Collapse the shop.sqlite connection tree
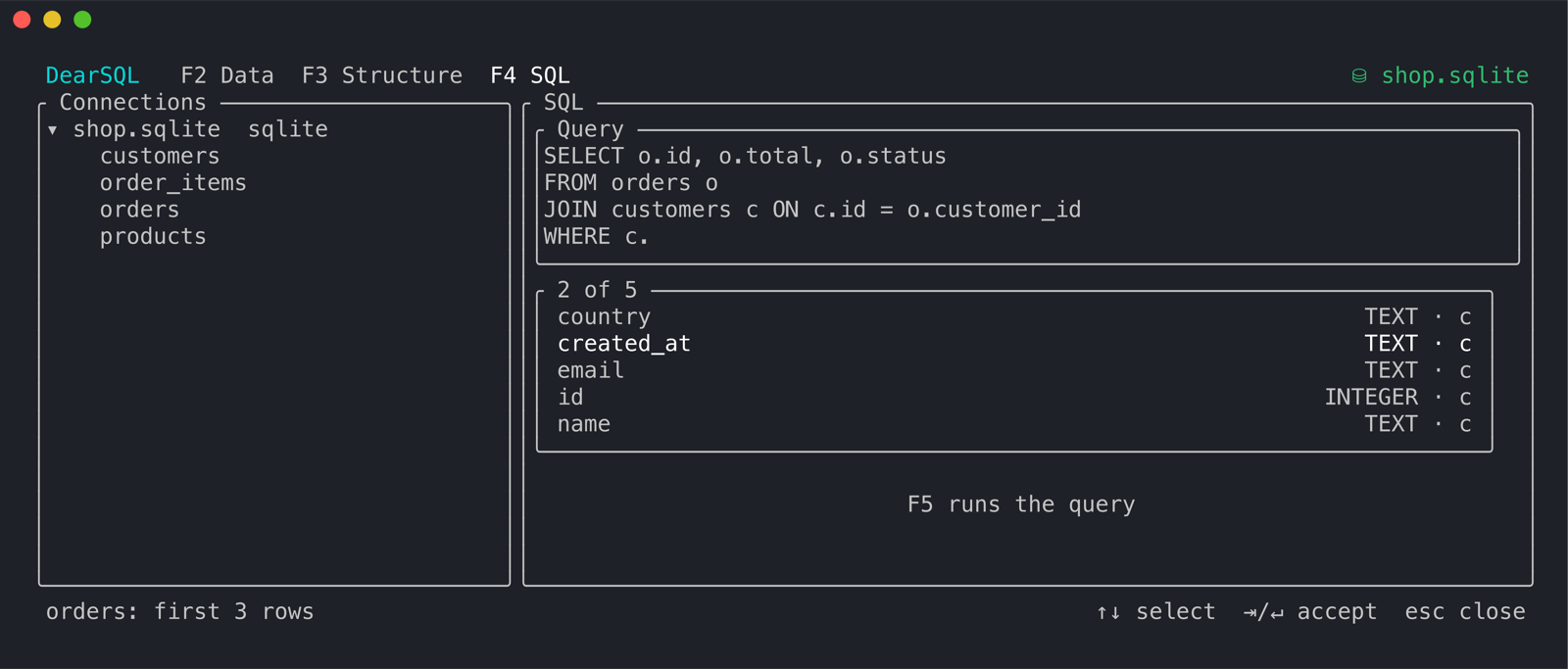 coord(53,129)
